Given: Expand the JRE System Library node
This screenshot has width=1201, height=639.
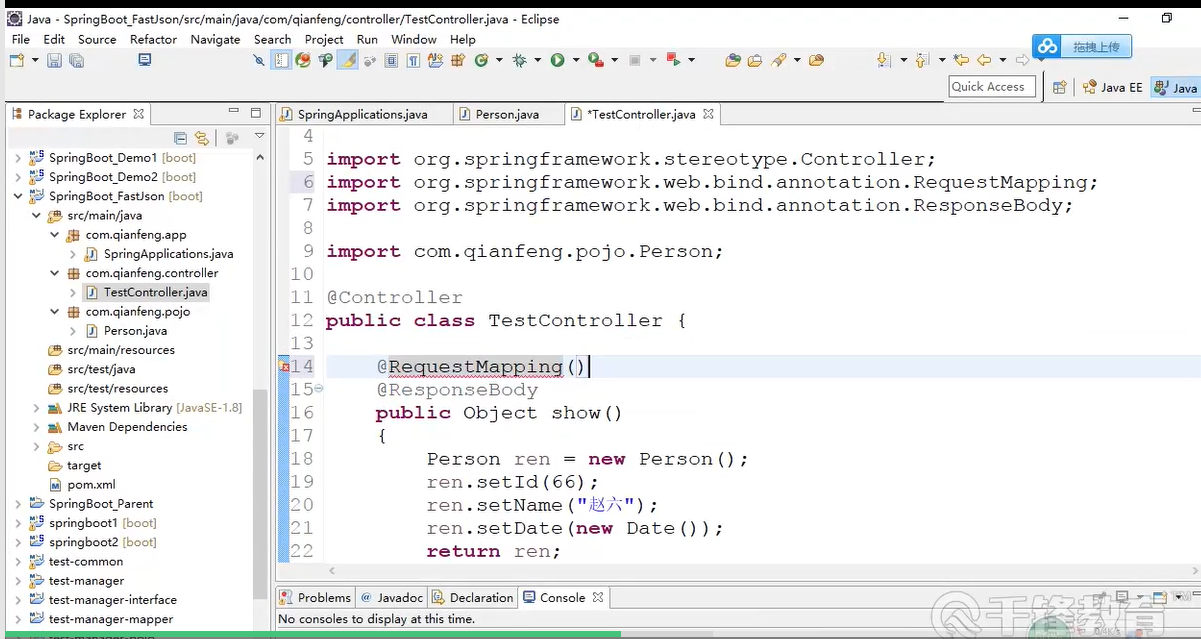Looking at the screenshot, I should pos(36,408).
